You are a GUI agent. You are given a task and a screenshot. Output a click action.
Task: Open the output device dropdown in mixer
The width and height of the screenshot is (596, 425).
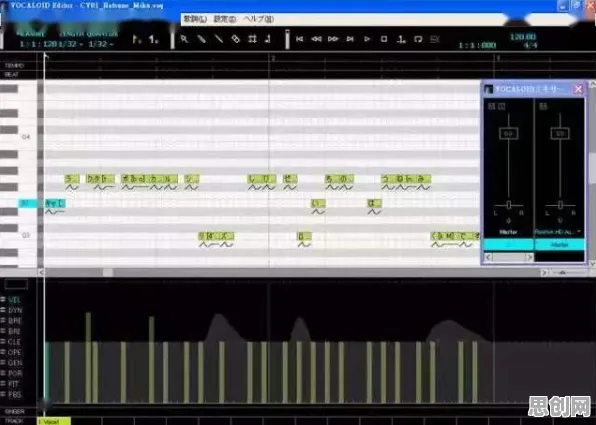pyautogui.click(x=558, y=232)
